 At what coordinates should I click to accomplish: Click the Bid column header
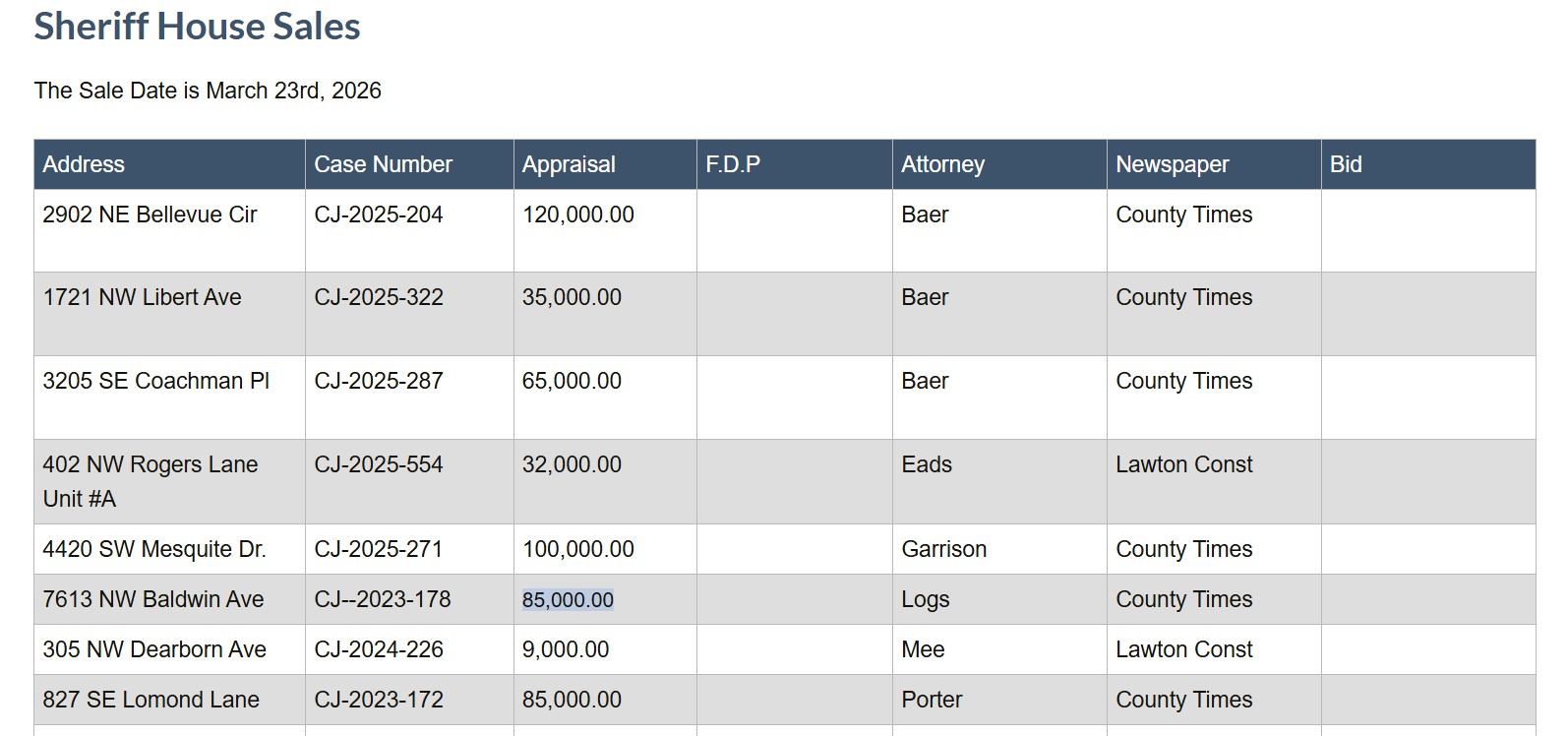pyautogui.click(x=1346, y=164)
